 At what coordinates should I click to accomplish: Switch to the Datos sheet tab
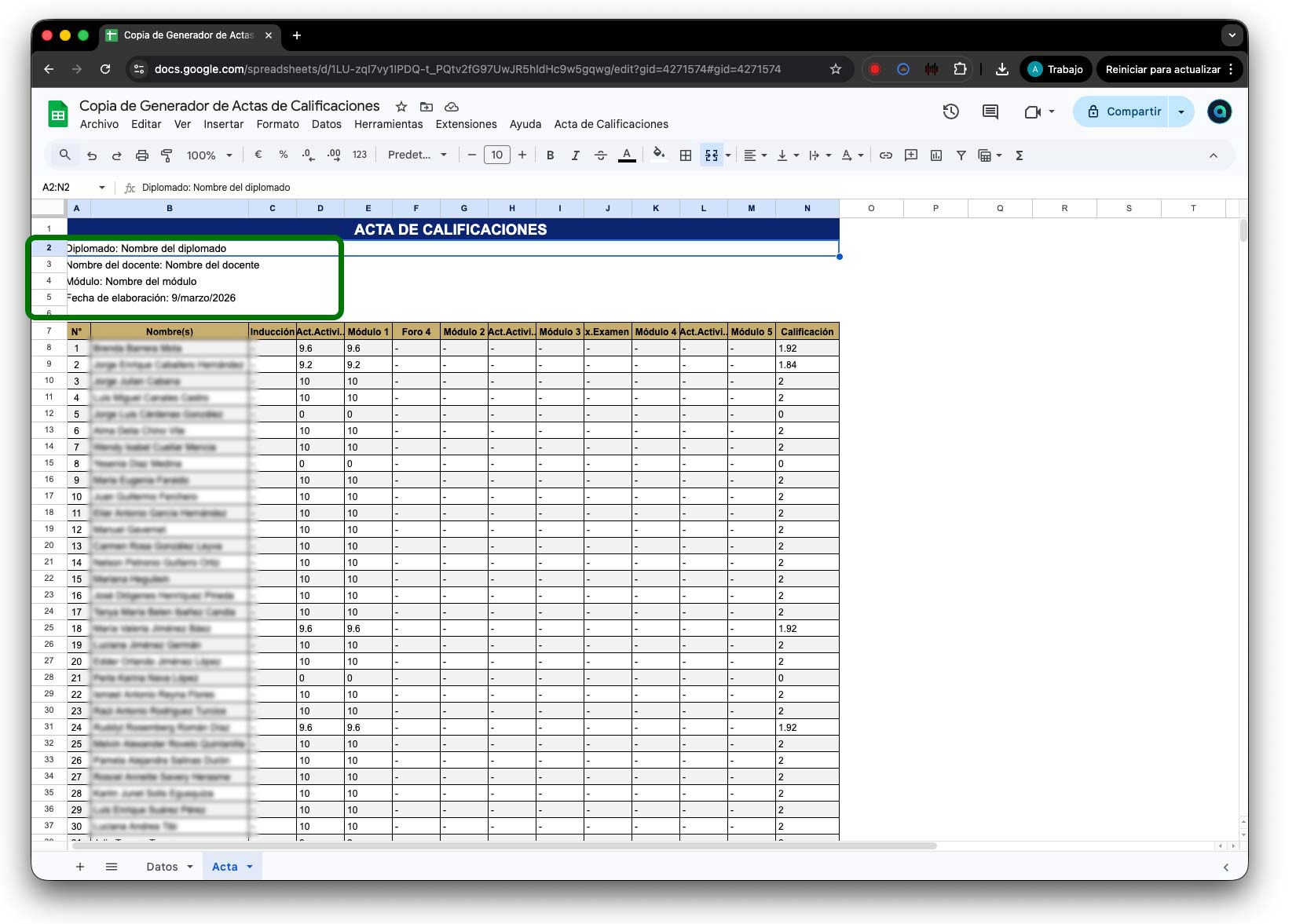click(162, 867)
